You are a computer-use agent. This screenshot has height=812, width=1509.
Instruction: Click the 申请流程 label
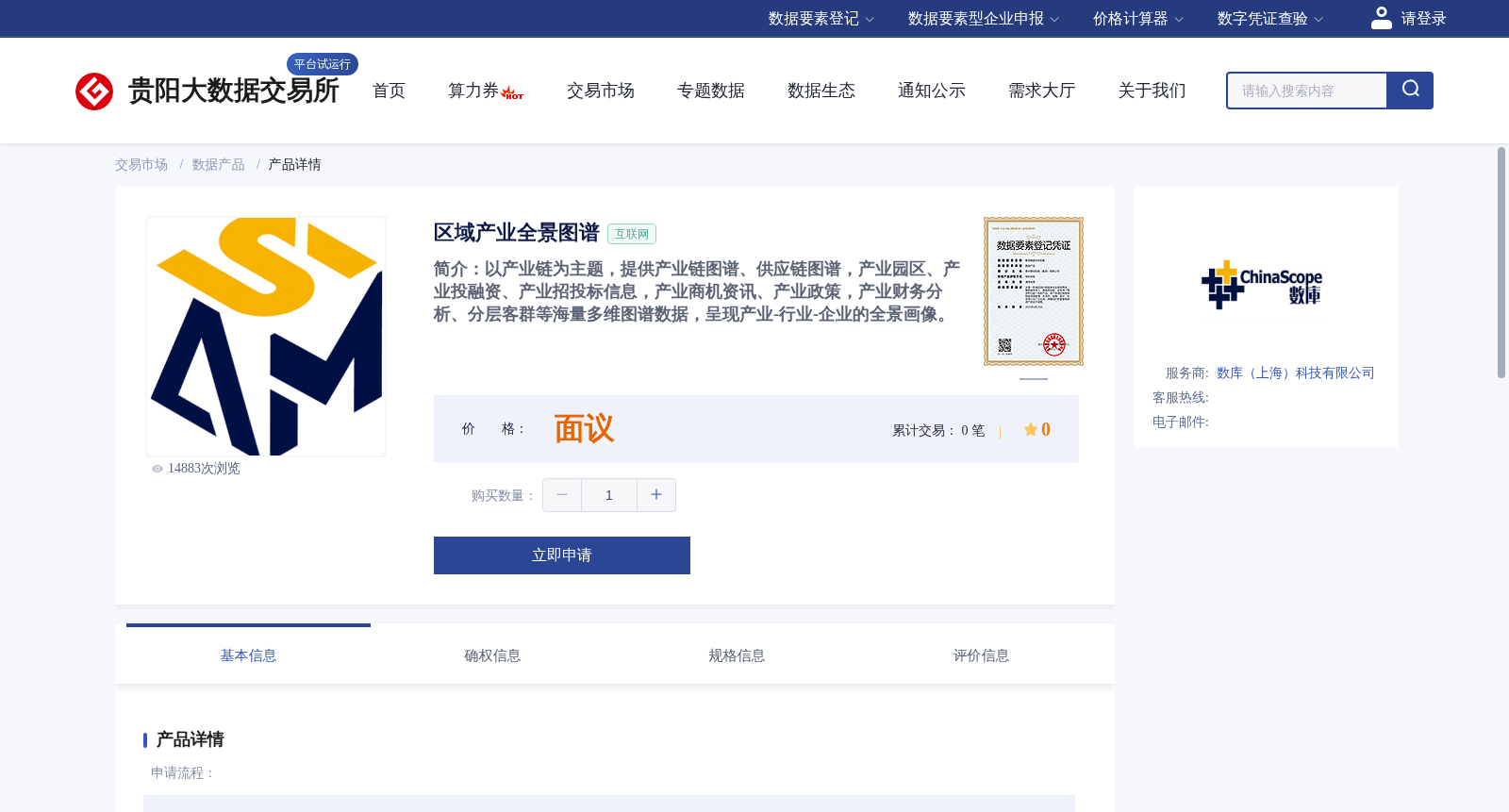[183, 773]
